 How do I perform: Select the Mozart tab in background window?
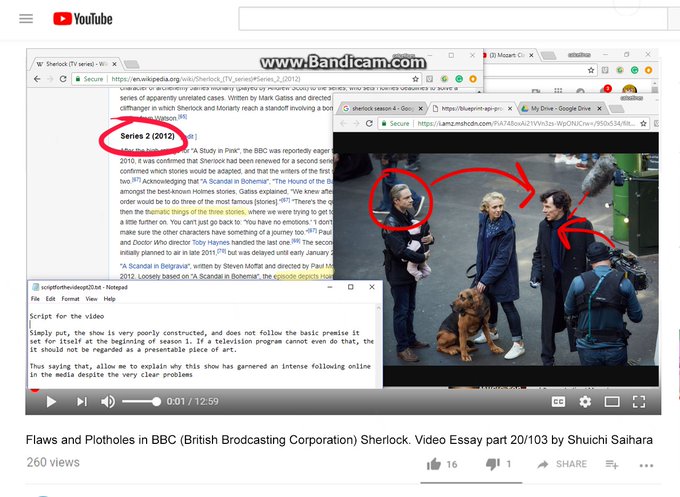(x=507, y=55)
